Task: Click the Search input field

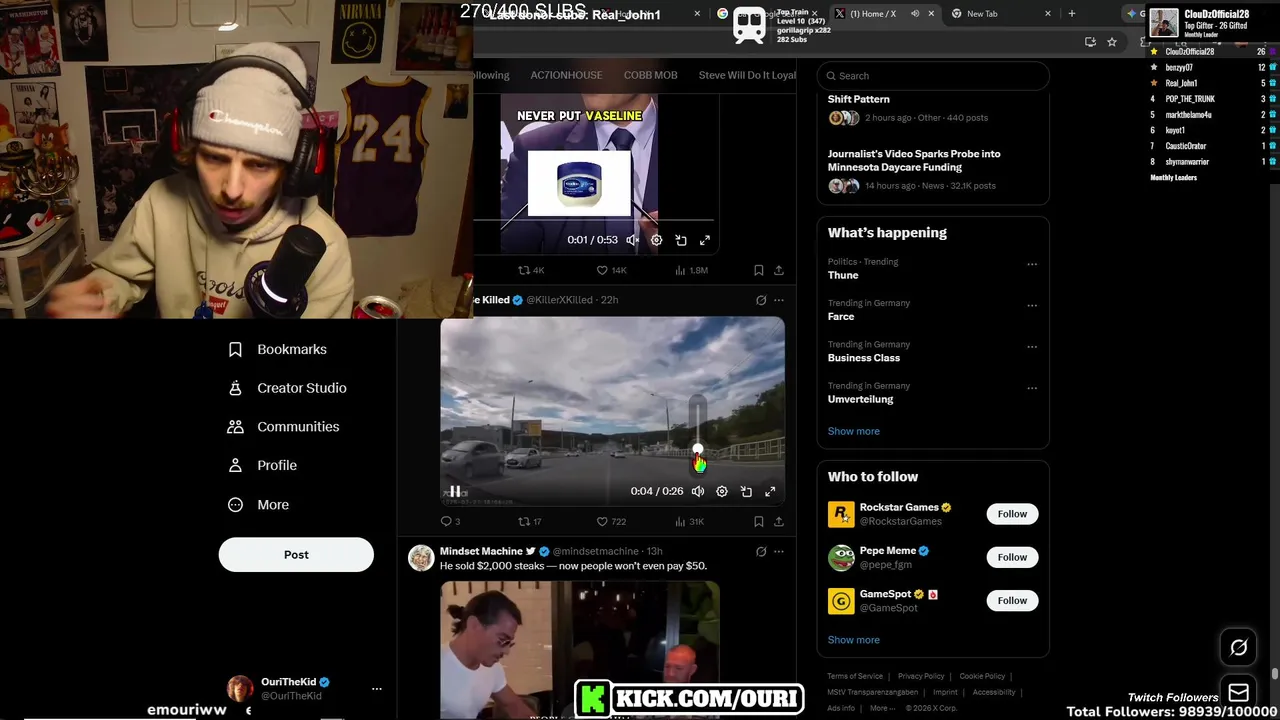Action: (932, 76)
